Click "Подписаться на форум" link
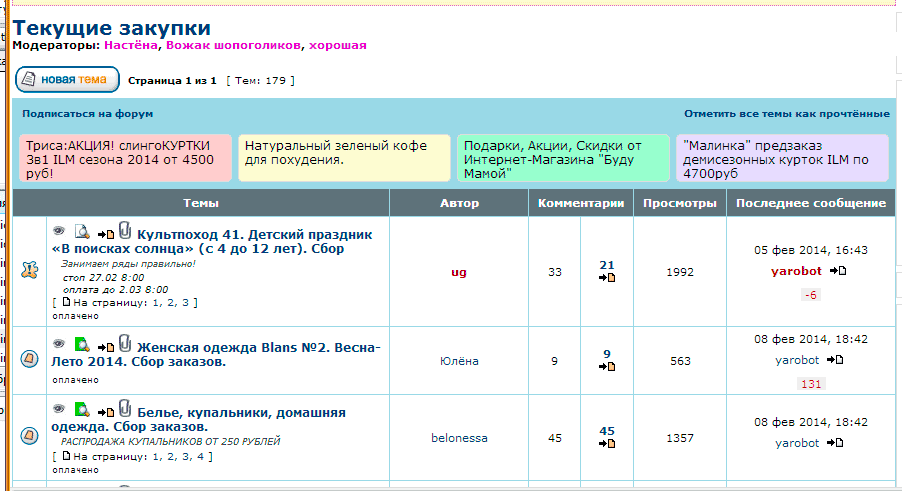This screenshot has width=902, height=491. [x=88, y=114]
